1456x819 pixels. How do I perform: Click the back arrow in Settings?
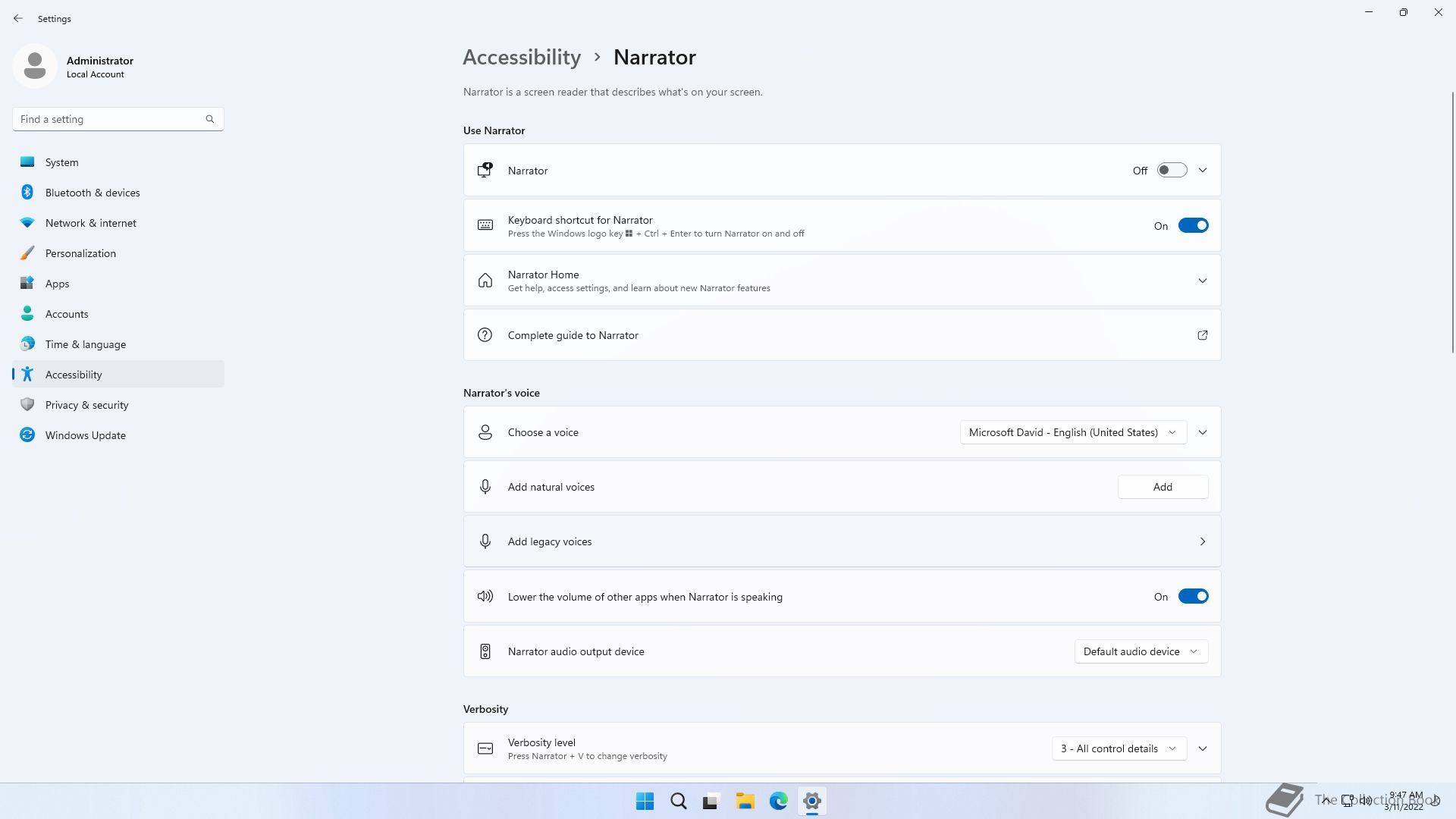tap(18, 18)
